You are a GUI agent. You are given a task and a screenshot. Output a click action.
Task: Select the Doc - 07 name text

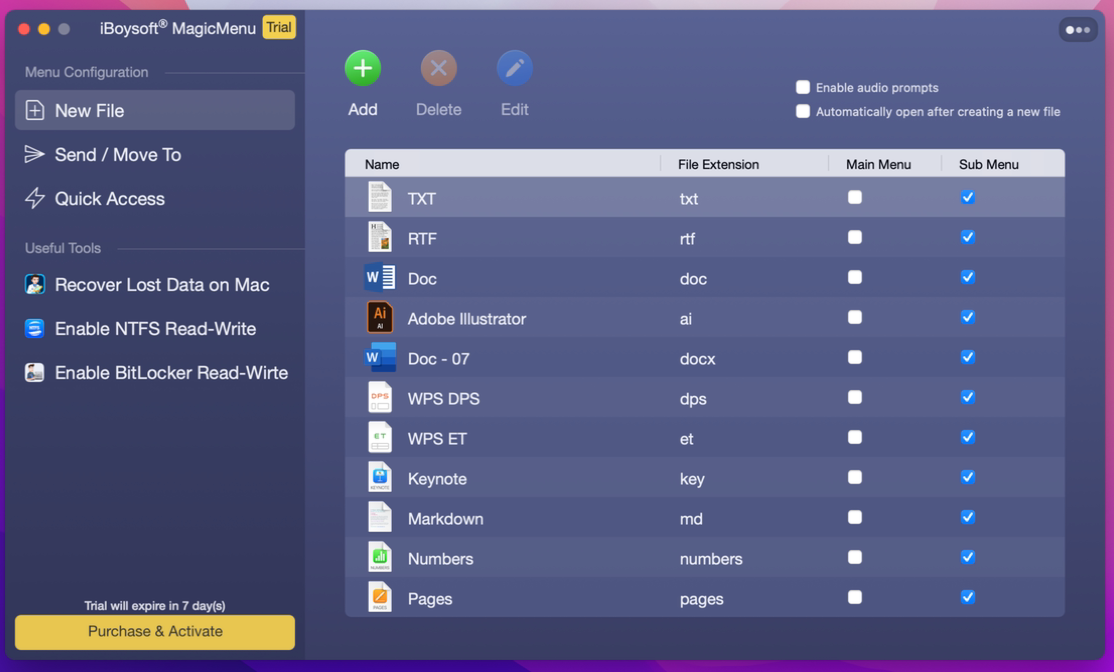[438, 359]
